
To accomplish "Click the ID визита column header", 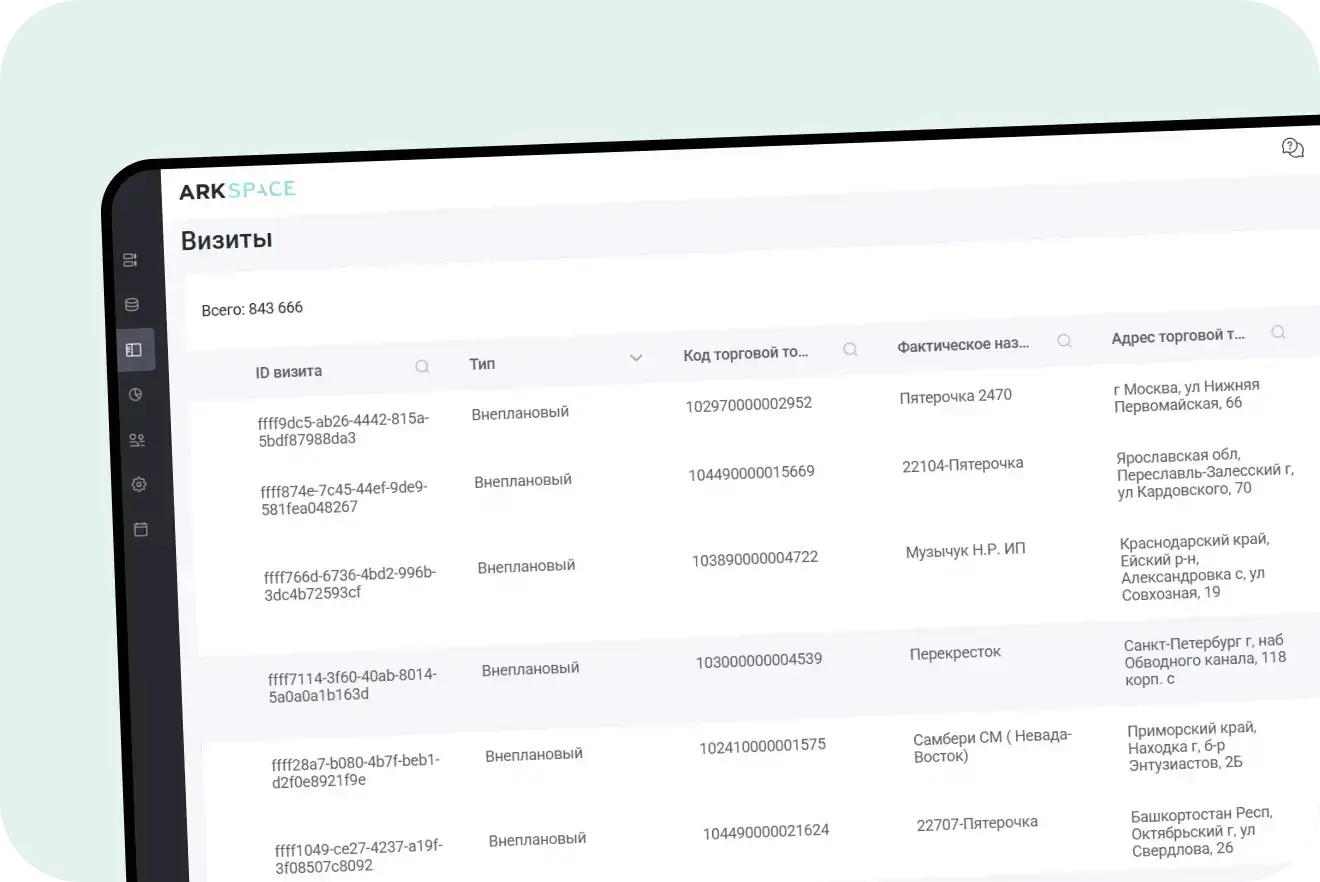I will pyautogui.click(x=288, y=371).
